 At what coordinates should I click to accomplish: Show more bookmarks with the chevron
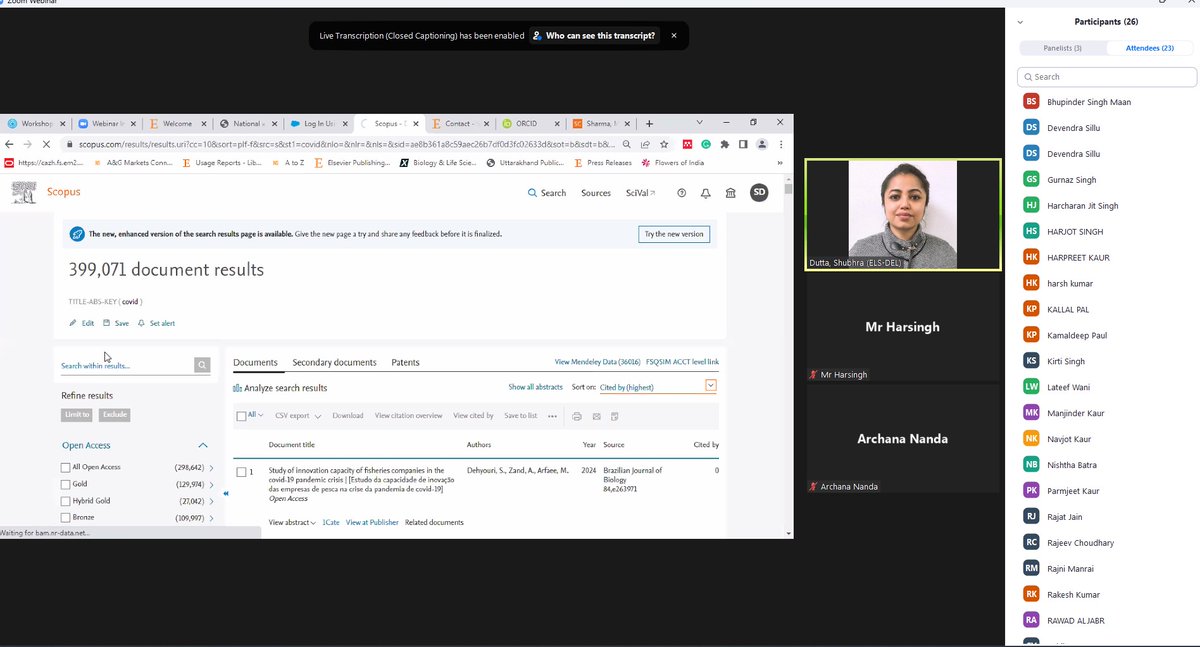[x=779, y=163]
